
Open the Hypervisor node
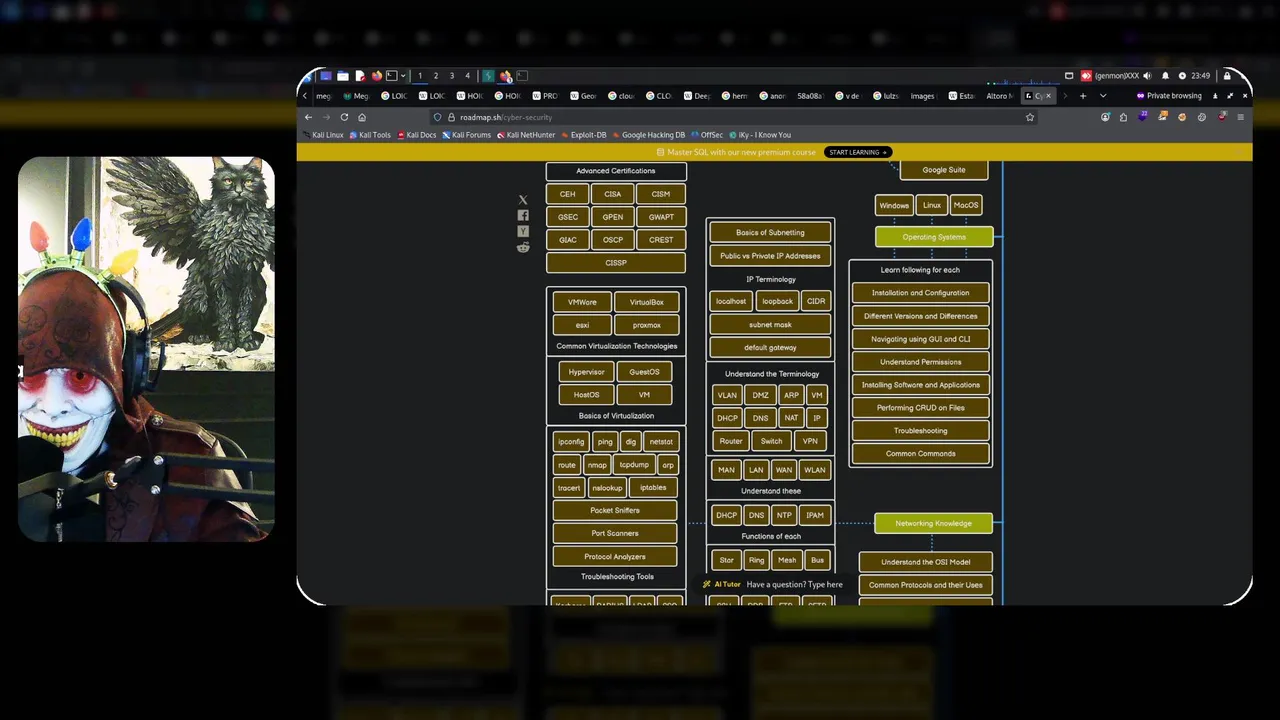[586, 372]
